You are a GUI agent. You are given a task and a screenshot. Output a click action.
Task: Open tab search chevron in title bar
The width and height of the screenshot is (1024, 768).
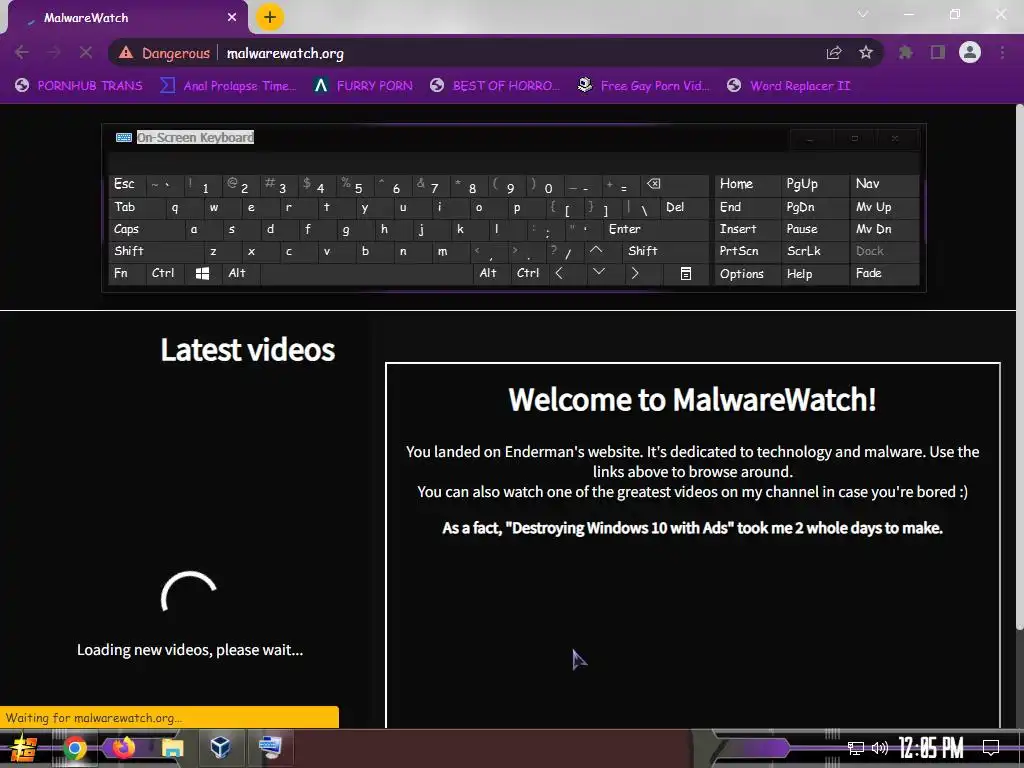click(863, 14)
